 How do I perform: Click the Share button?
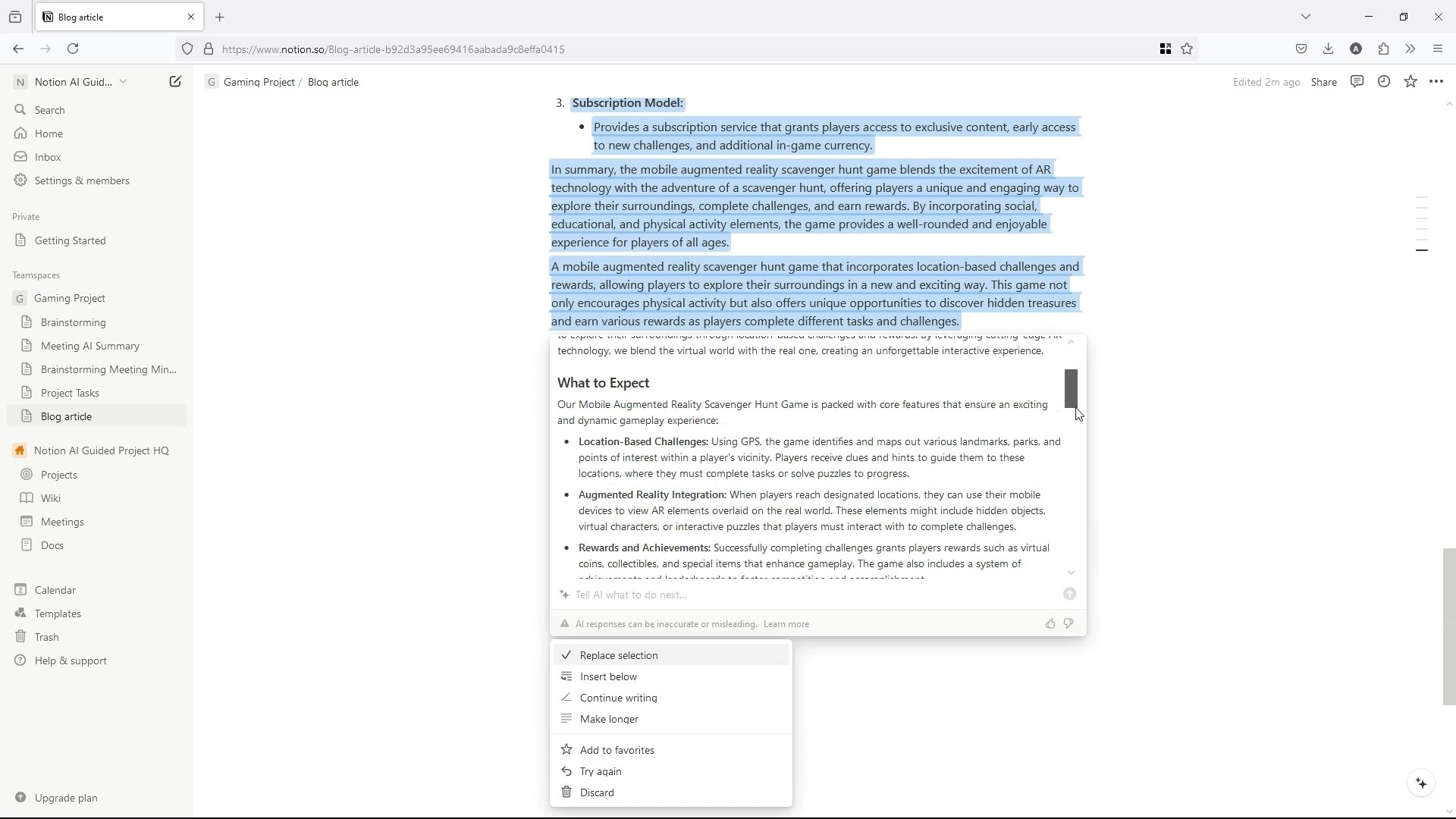[x=1323, y=82]
